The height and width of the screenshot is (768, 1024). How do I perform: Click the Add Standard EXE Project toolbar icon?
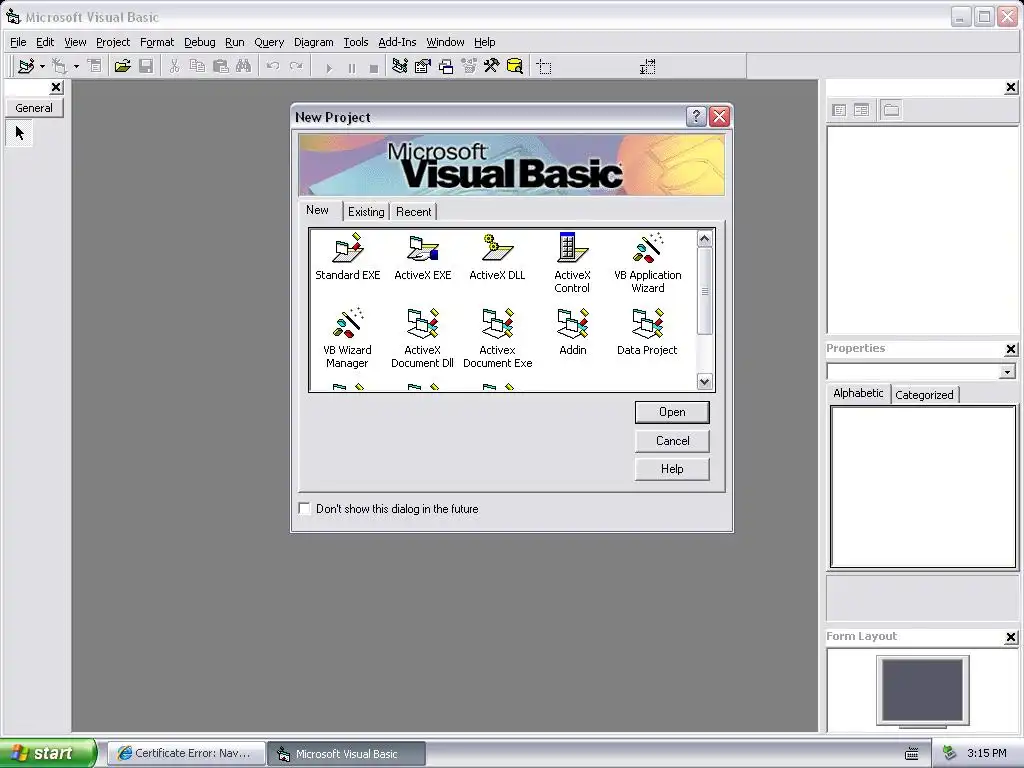(26, 67)
